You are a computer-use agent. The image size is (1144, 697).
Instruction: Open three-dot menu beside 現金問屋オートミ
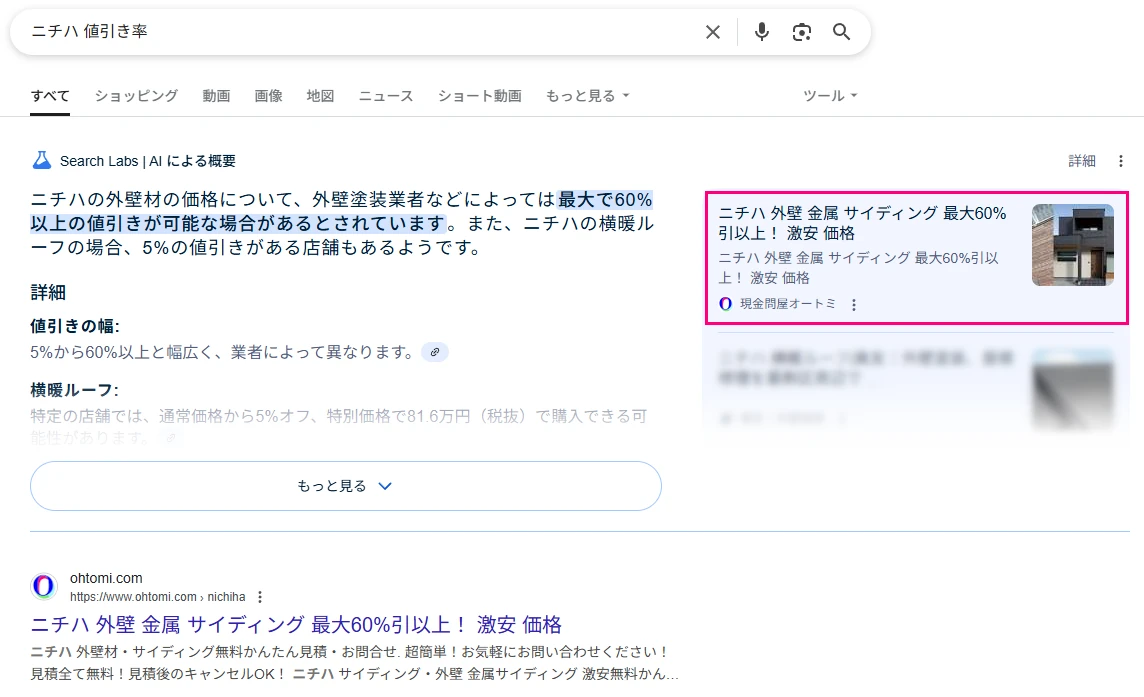pyautogui.click(x=854, y=304)
